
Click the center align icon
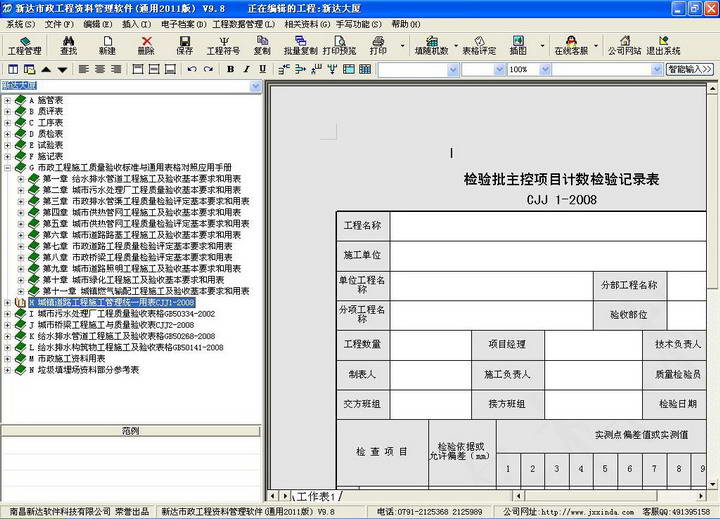[100, 69]
